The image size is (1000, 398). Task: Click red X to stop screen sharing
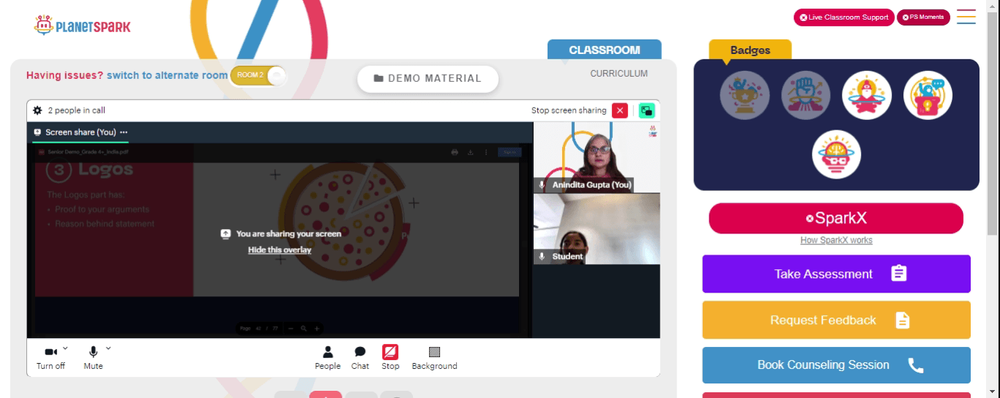(x=620, y=110)
